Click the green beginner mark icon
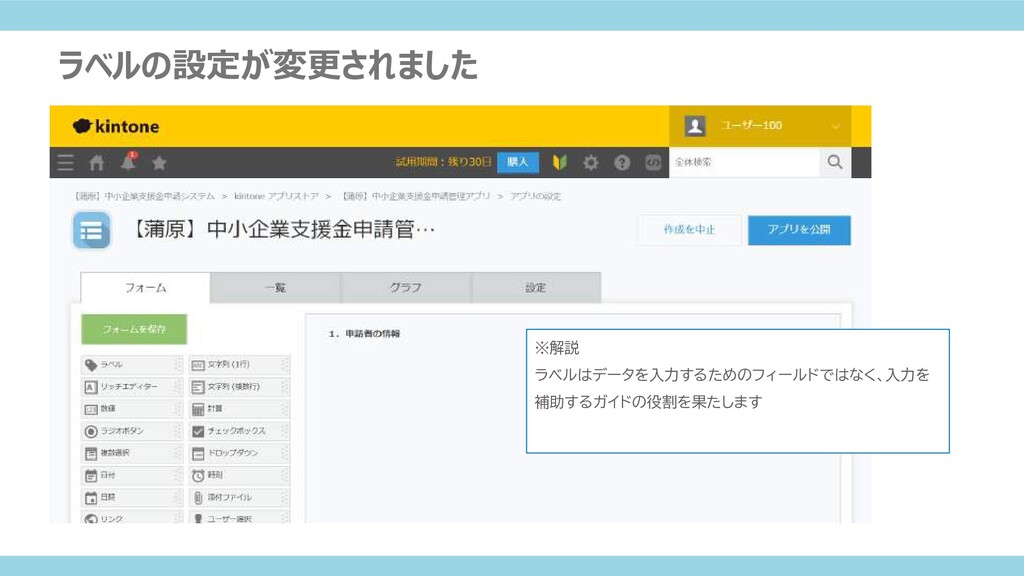Image resolution: width=1024 pixels, height=576 pixels. coord(560,163)
